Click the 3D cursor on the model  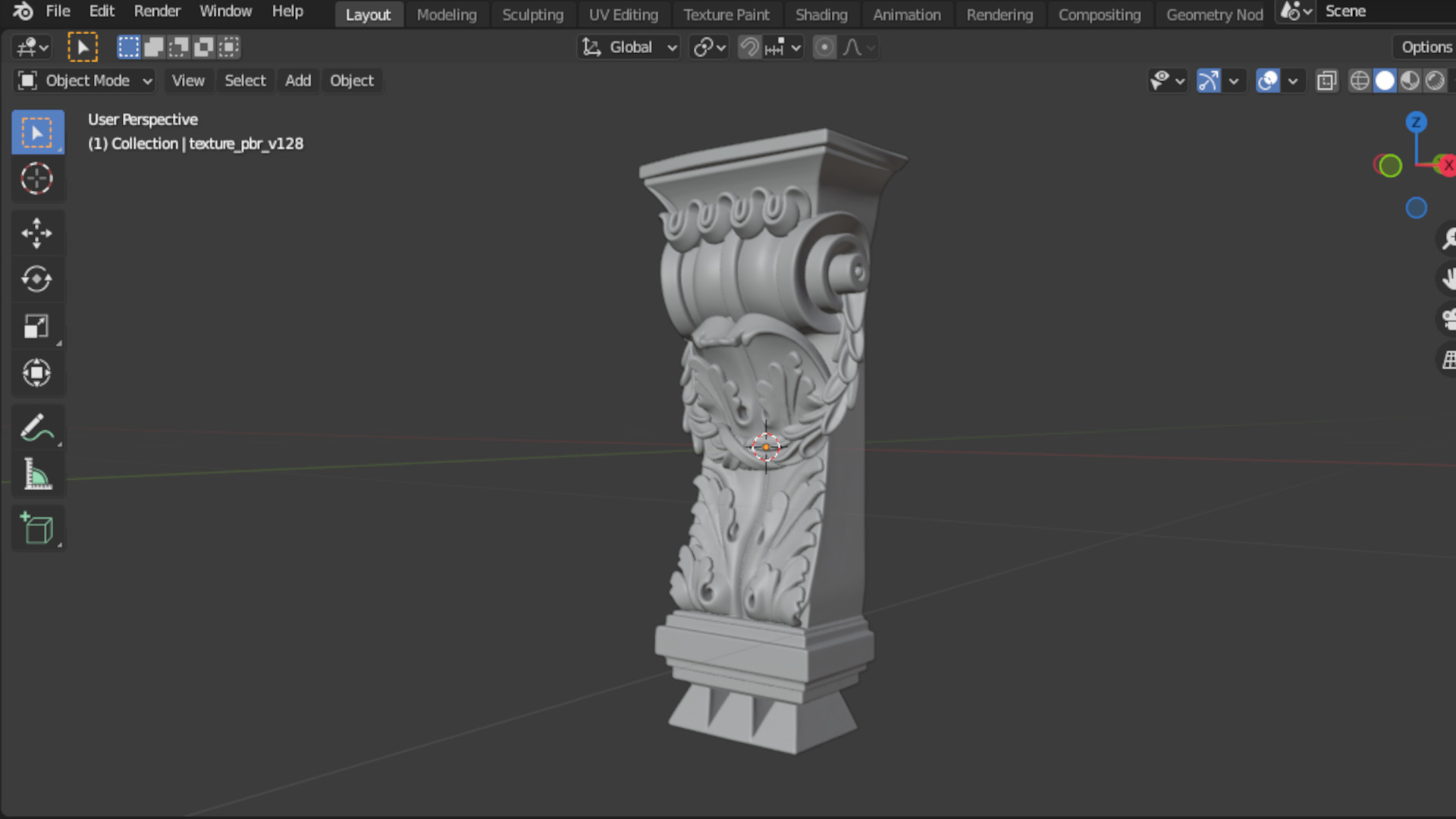[x=766, y=447]
